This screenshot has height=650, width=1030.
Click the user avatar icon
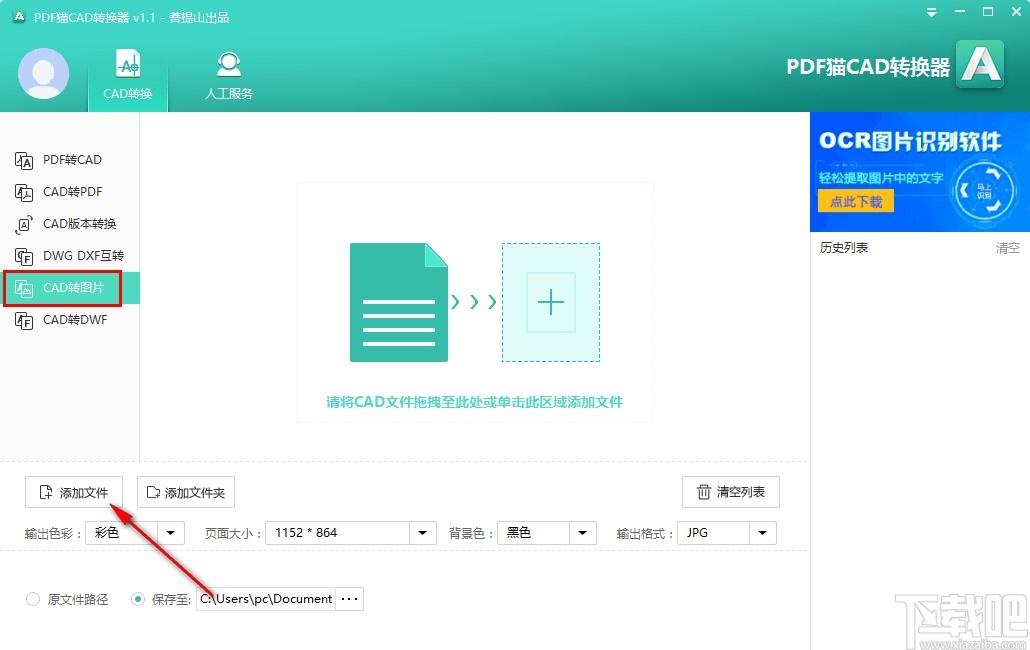pos(43,74)
